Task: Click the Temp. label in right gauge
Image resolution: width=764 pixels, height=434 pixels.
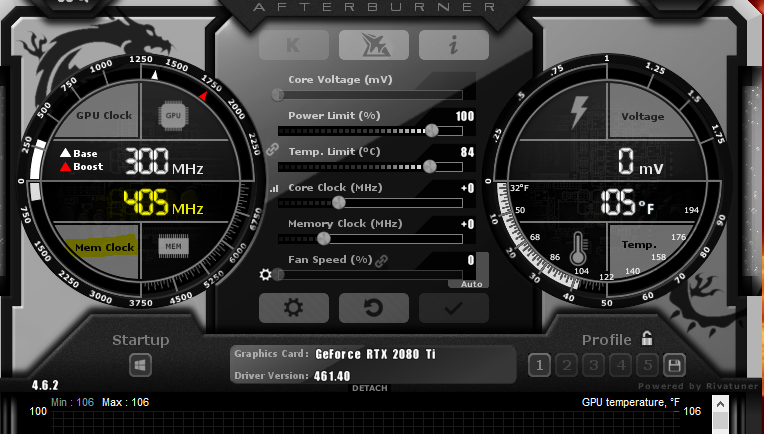Action: [639, 245]
